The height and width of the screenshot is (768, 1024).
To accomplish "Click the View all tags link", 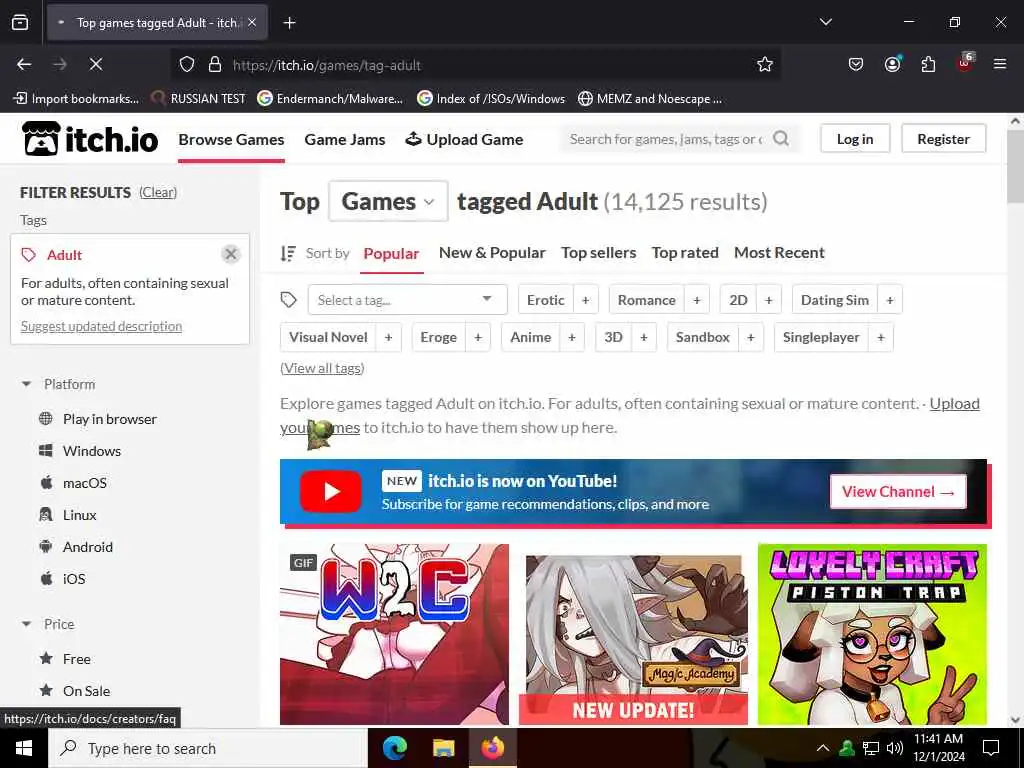I will 322,368.
